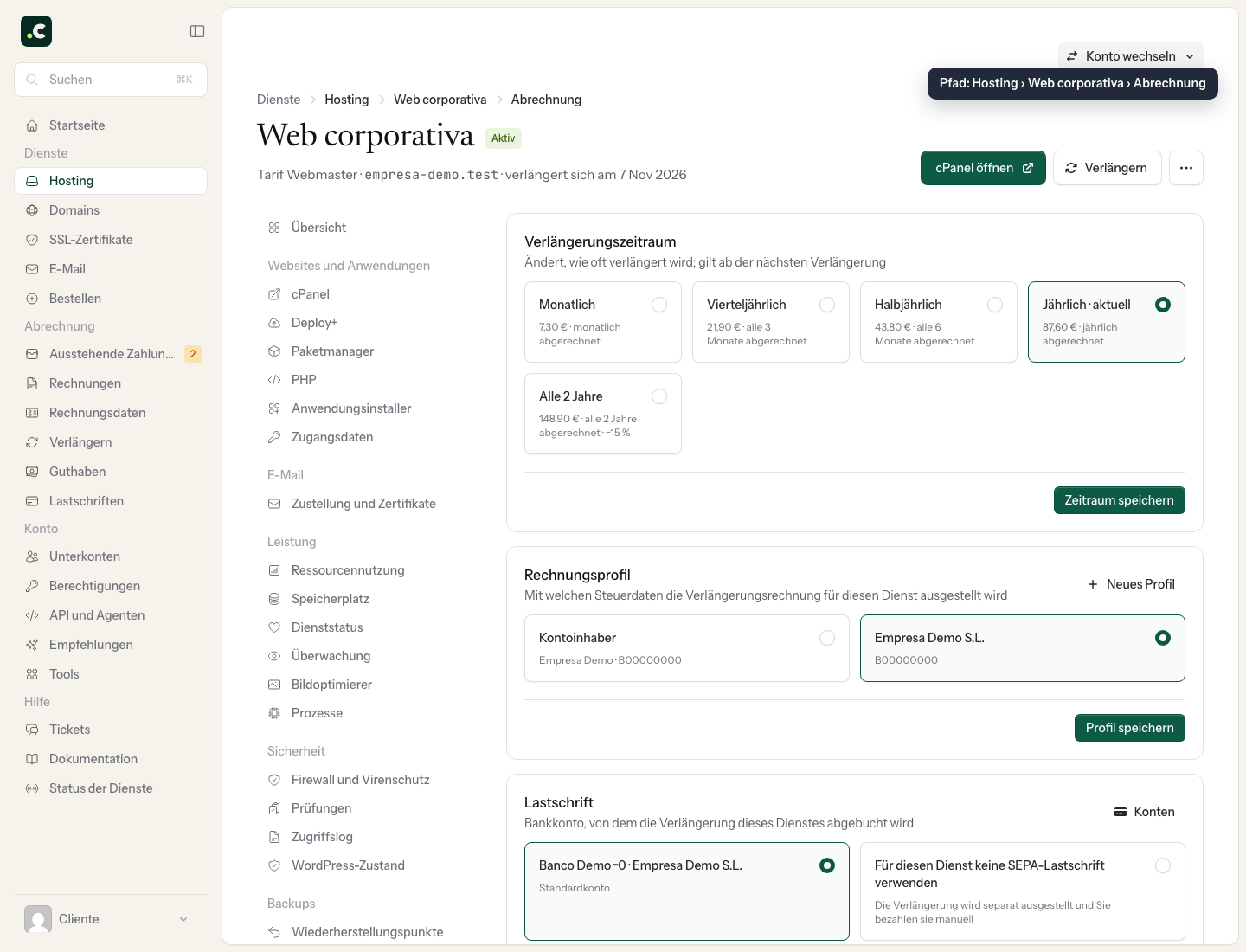Select the Monatlich renewal period
Viewport: 1246px width, 952px height.
(x=603, y=322)
